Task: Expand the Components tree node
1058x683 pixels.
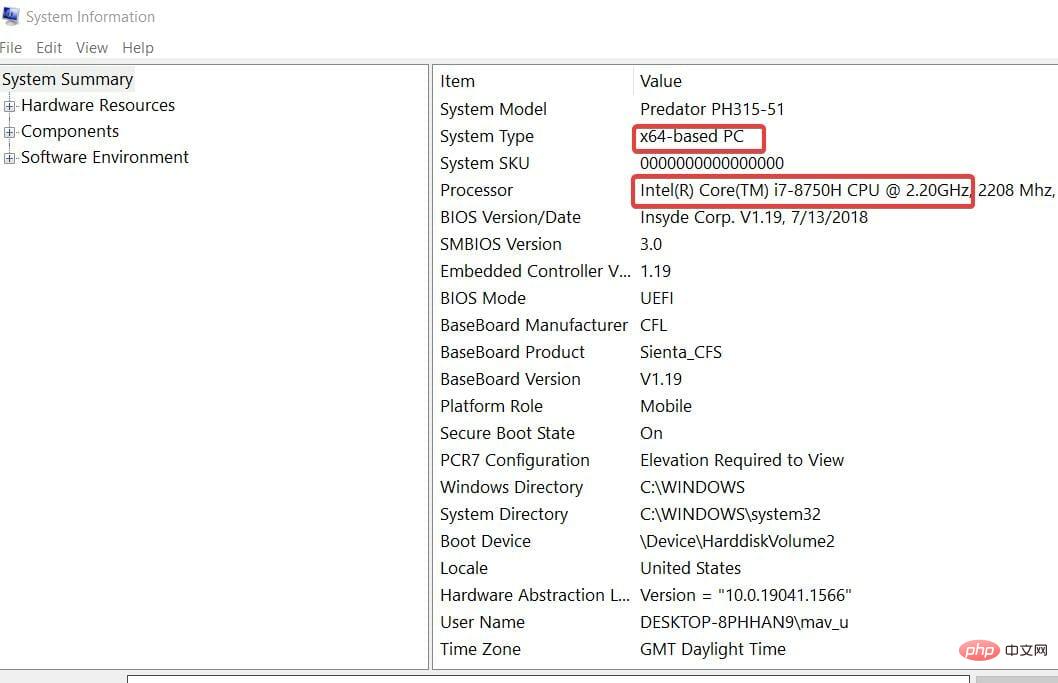Action: [x=8, y=131]
